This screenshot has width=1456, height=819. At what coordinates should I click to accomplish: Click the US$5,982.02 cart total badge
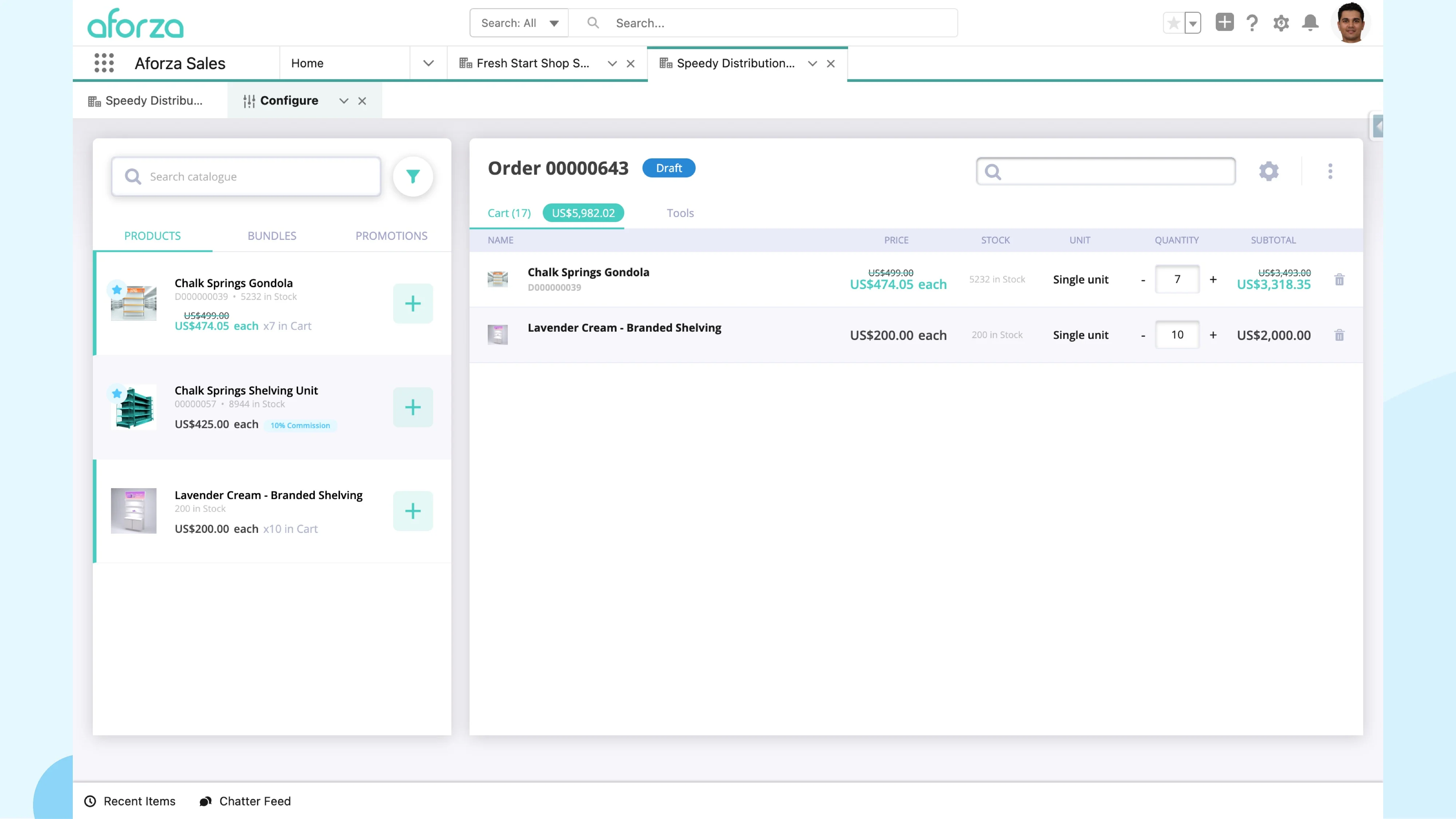point(583,213)
